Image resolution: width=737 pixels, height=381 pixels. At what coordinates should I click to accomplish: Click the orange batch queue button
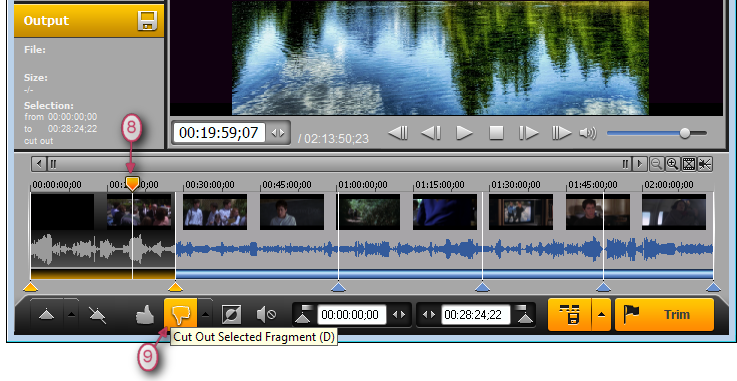point(569,314)
